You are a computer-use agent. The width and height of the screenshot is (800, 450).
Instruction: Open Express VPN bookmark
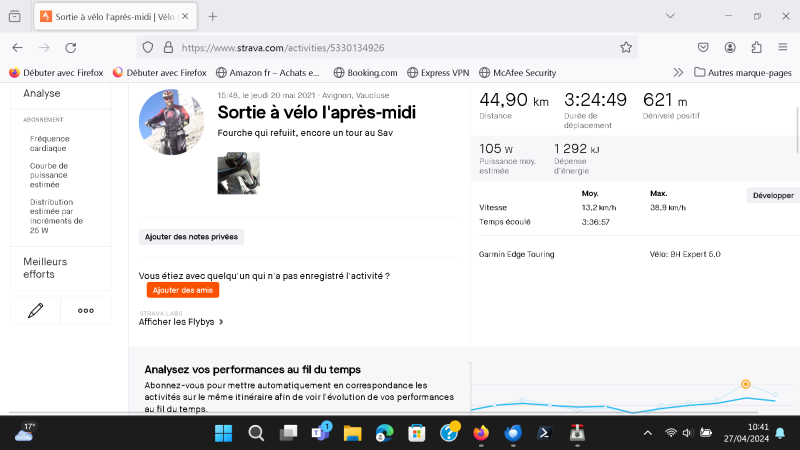pyautogui.click(x=438, y=72)
